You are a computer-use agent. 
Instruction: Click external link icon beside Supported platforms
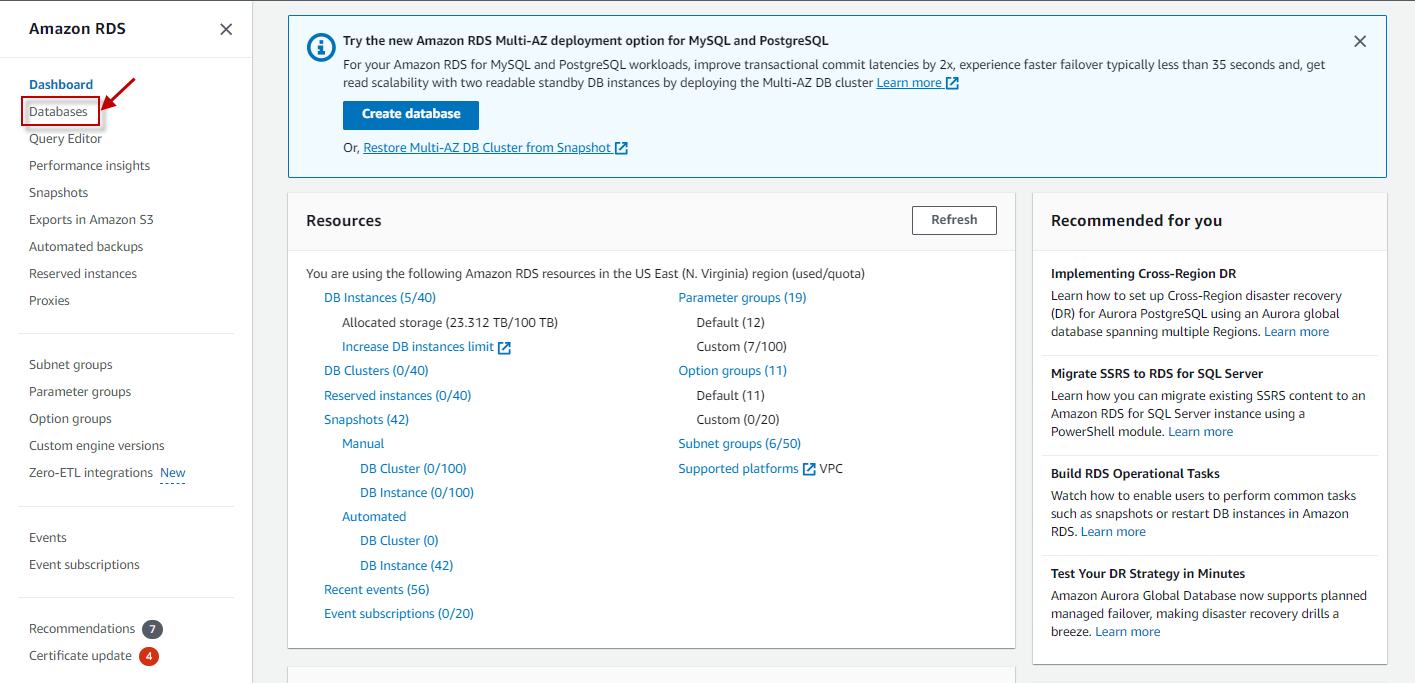809,469
